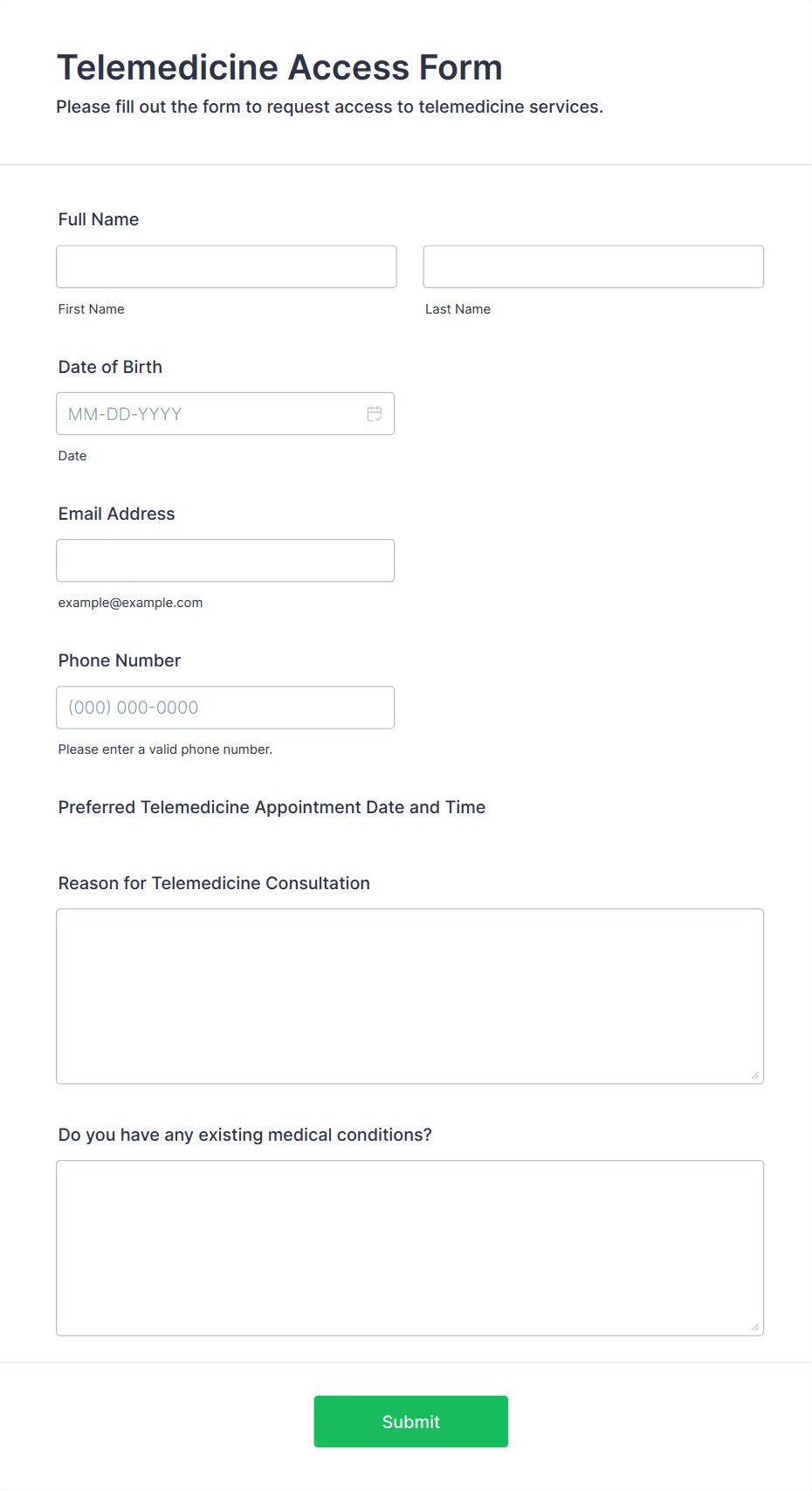Click the resize grip of the medical conditions textarea
This screenshot has height=1491, width=812.
click(755, 1327)
